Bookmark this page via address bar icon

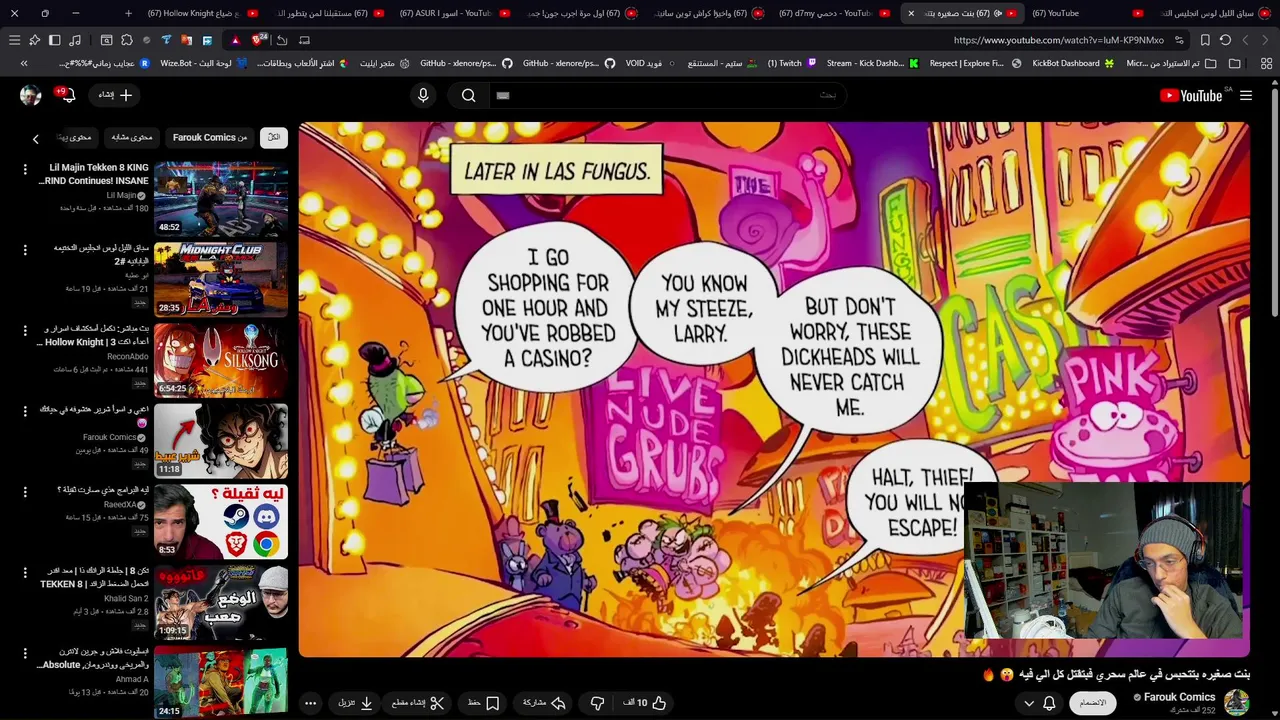tap(1205, 40)
